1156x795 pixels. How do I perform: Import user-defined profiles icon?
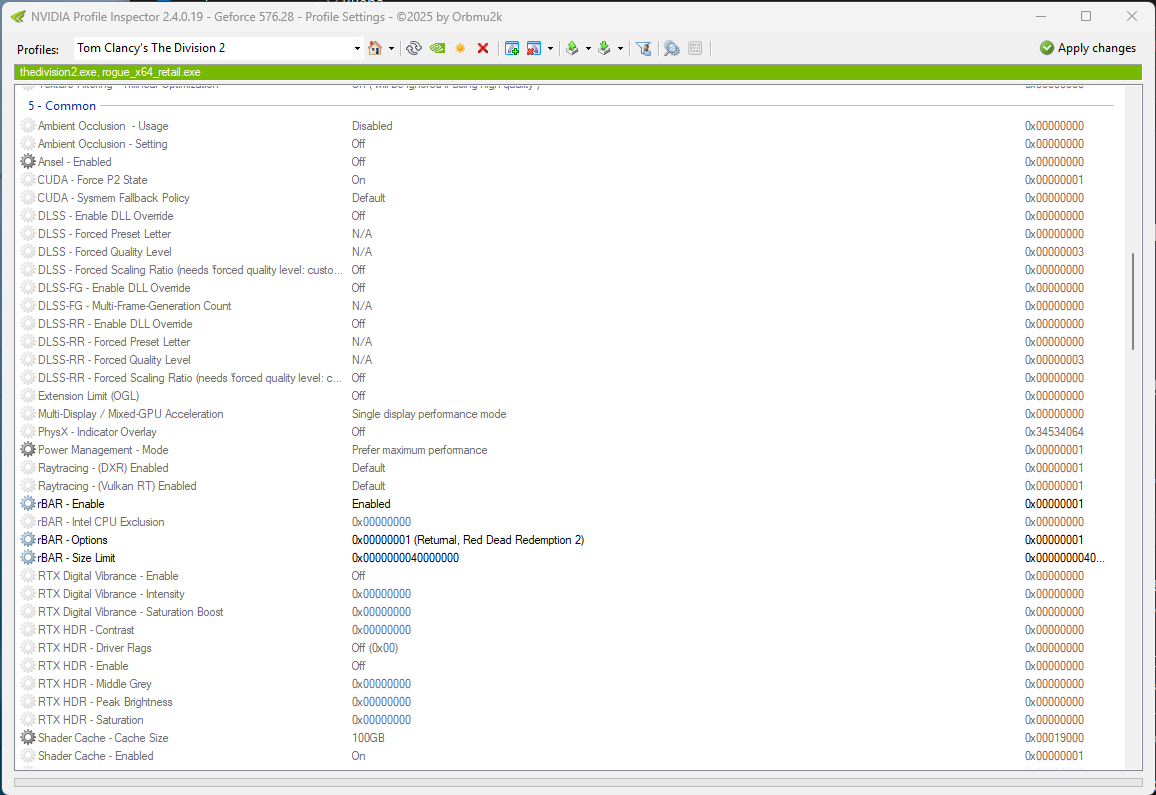click(605, 48)
